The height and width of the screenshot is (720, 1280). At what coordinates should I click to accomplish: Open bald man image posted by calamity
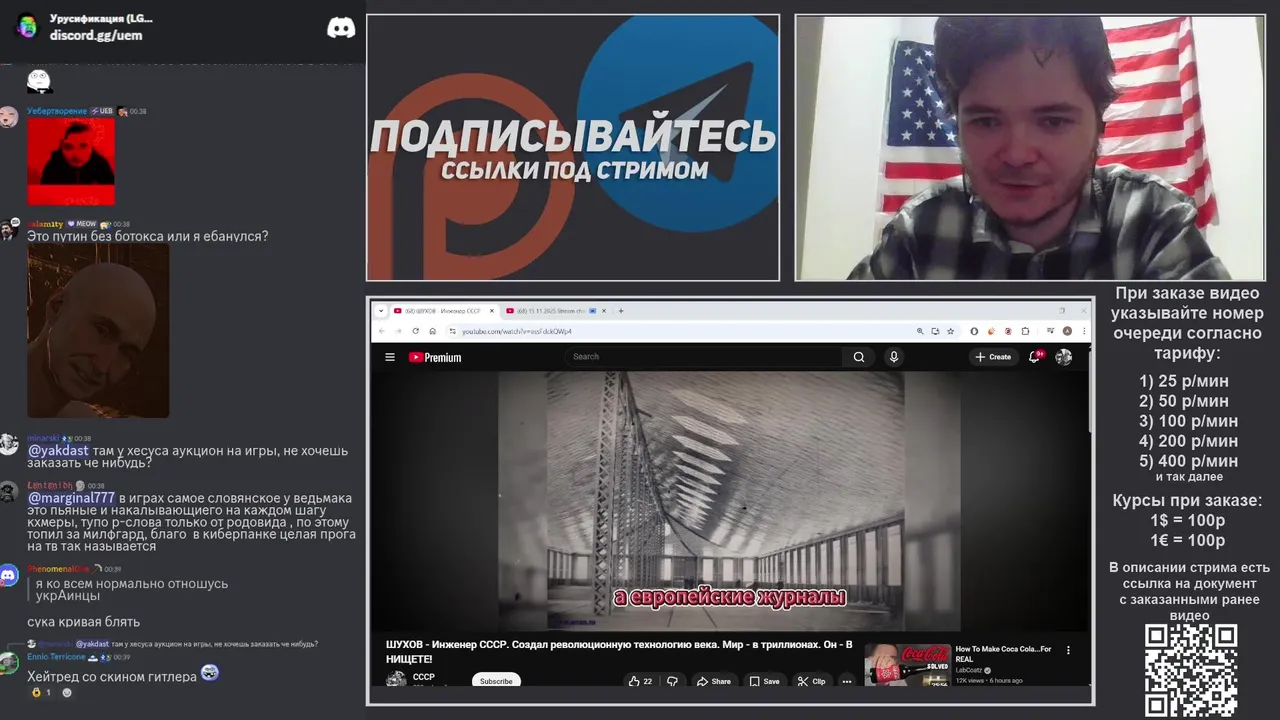click(x=98, y=332)
